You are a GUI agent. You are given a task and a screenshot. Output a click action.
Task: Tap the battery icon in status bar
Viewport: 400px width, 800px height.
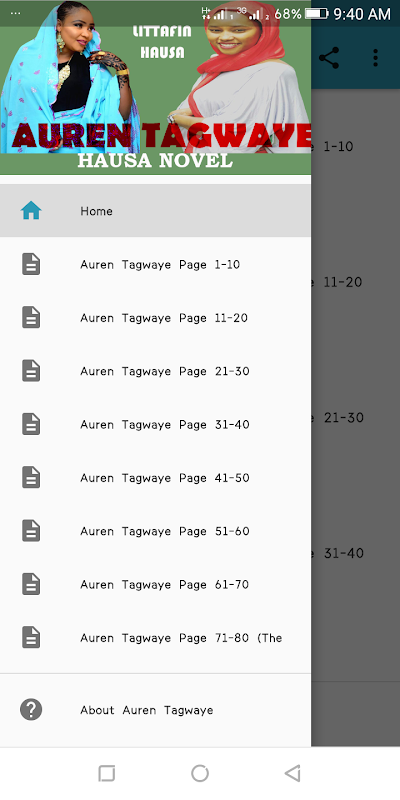(316, 14)
